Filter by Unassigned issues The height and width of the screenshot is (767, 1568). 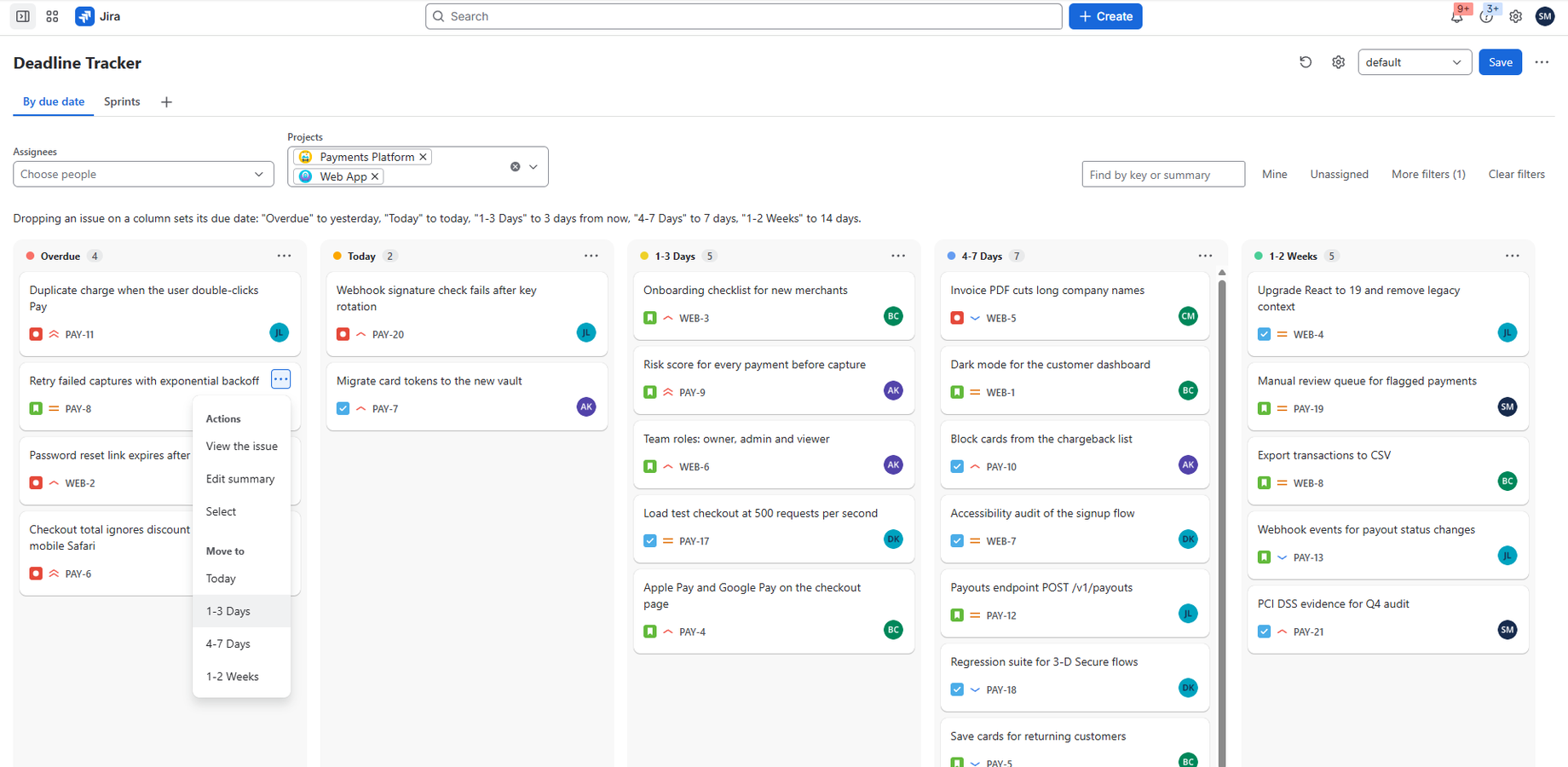click(1339, 174)
